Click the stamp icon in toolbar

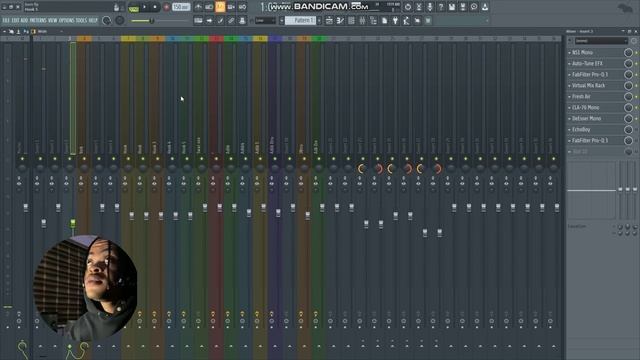[242, 20]
